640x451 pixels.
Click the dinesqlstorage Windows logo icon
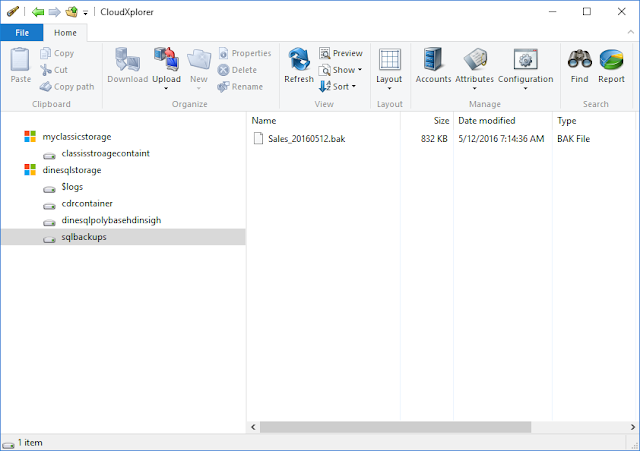tap(30, 170)
